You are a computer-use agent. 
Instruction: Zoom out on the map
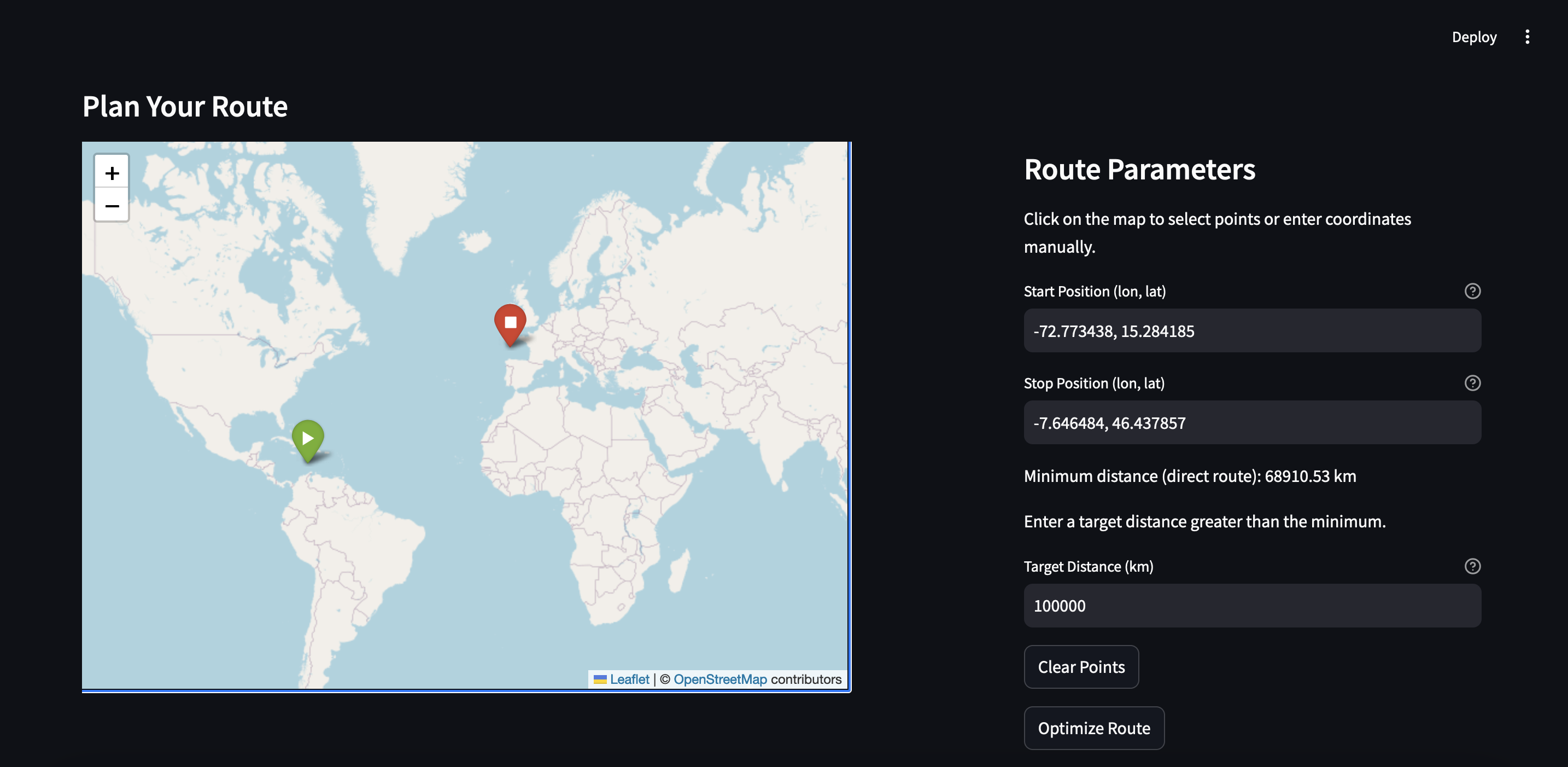[x=112, y=206]
